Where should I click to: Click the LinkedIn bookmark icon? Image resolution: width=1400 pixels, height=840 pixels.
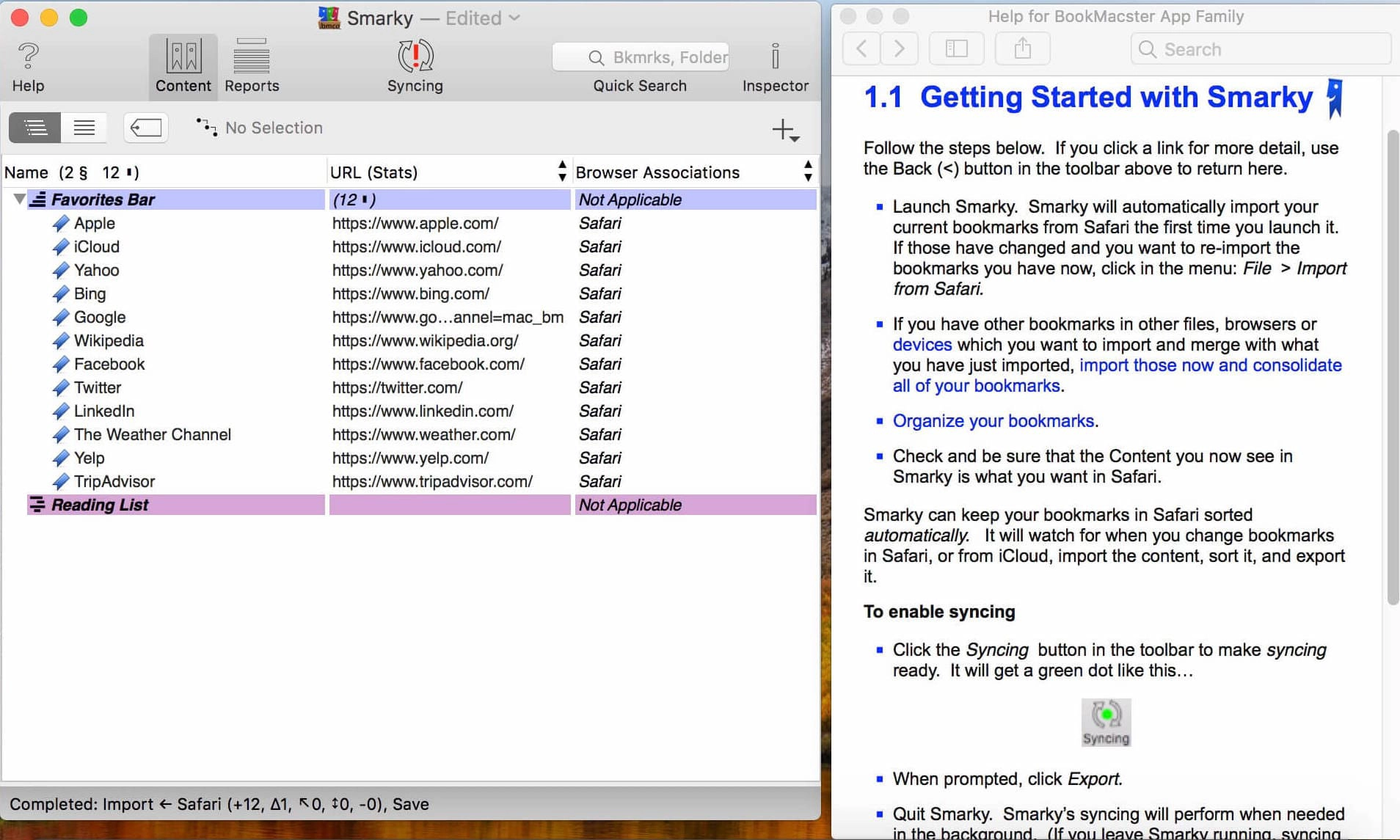[x=61, y=411]
